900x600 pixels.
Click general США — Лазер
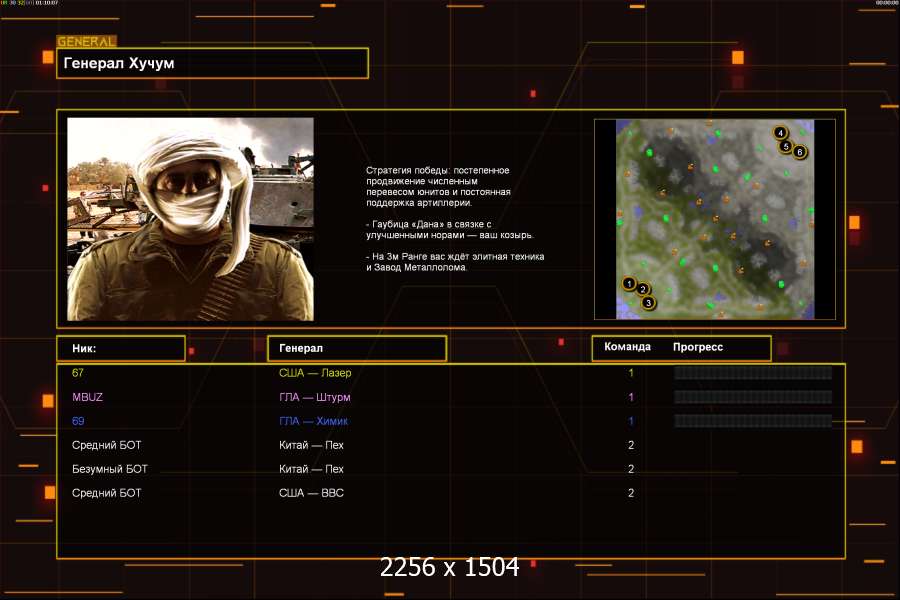(315, 373)
